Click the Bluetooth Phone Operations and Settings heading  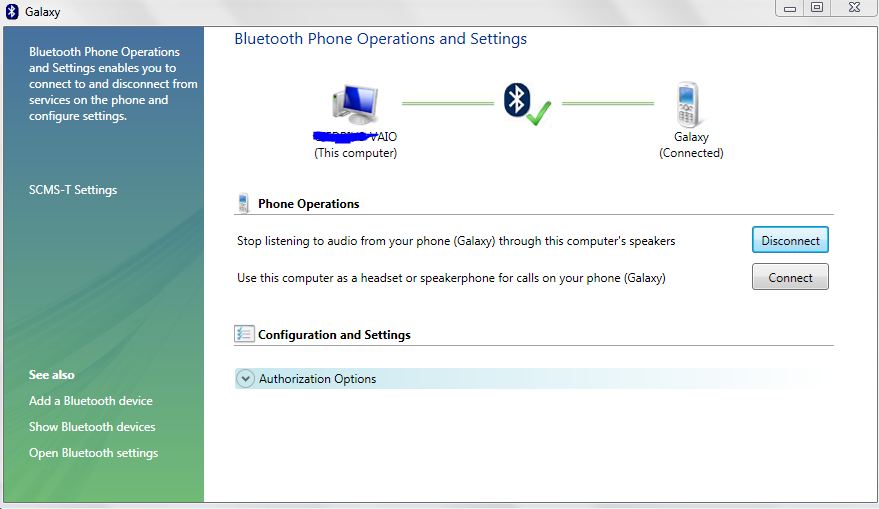[x=380, y=39]
